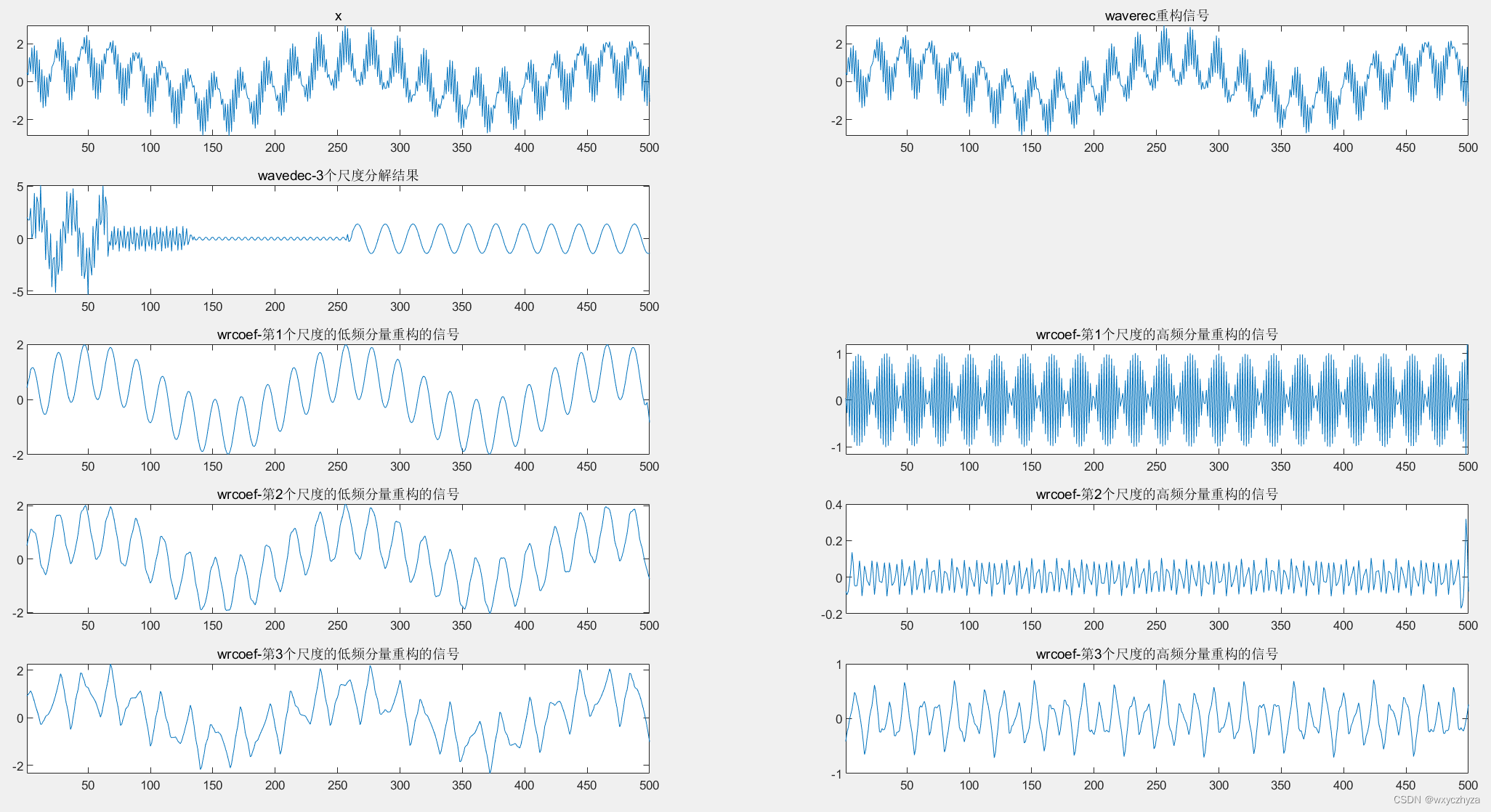Select the wrcoef scale 2 low-frequency plot
This screenshot has height=812, width=1491.
click(338, 559)
